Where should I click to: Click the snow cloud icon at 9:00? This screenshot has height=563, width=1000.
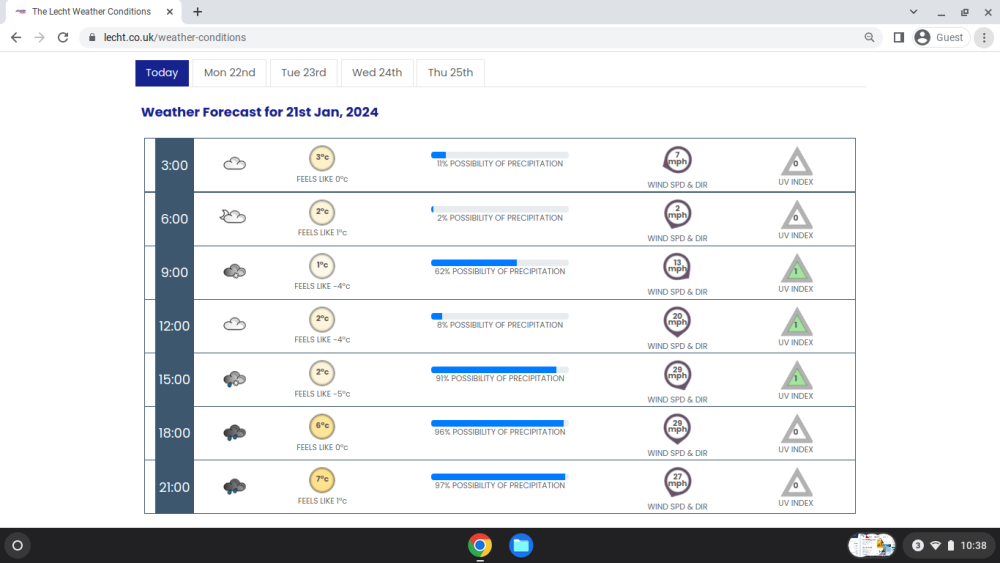(235, 272)
